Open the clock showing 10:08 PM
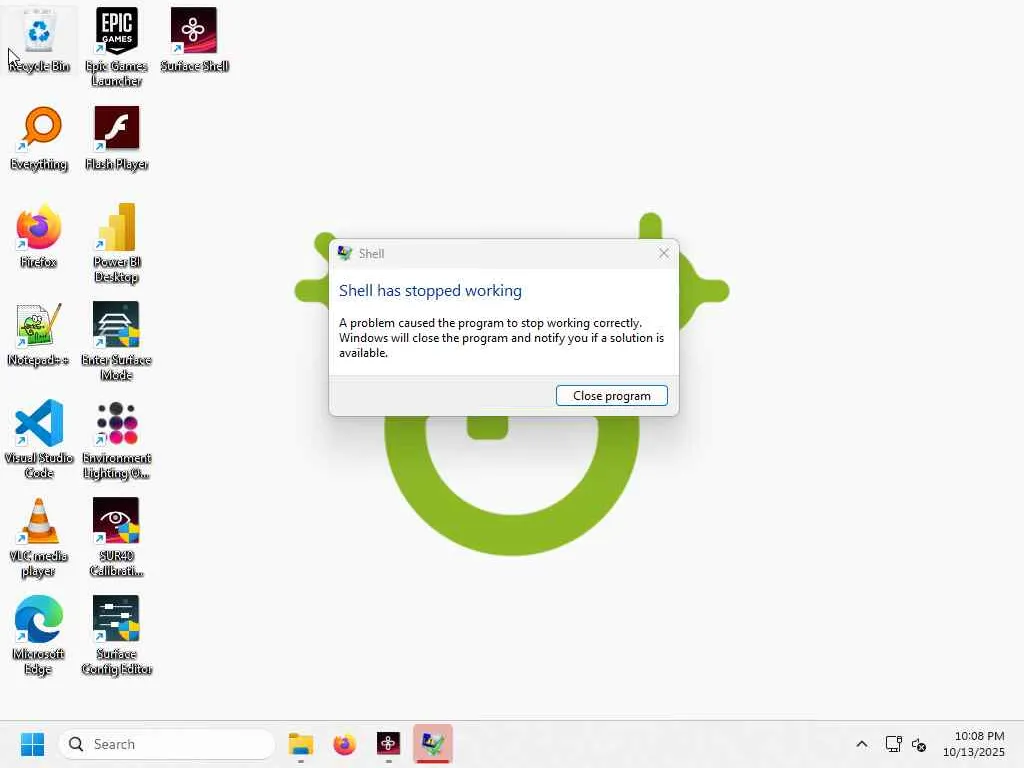 974,744
